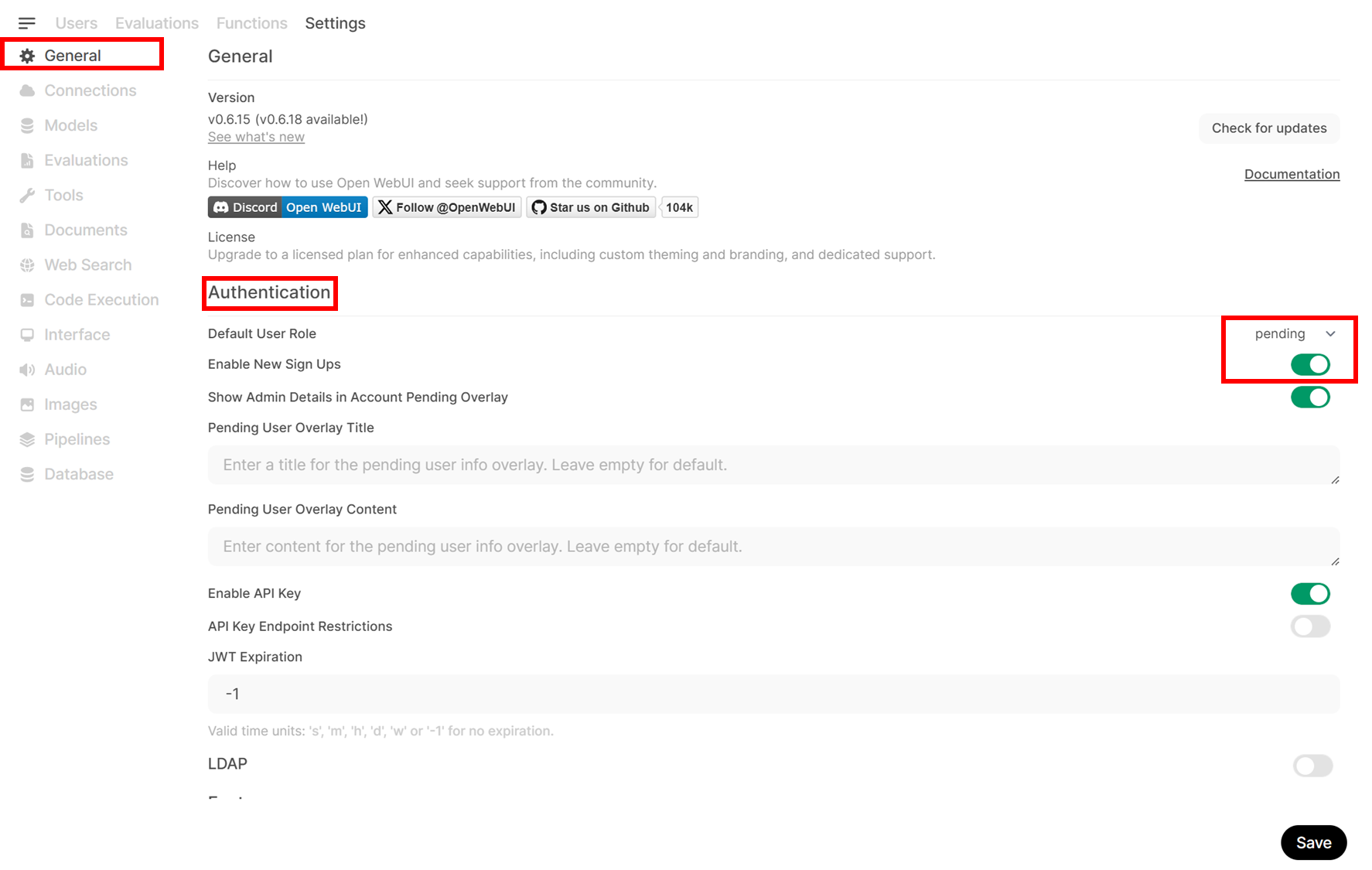Toggle Show Admin Details in Pending Overlay

[x=1310, y=397]
